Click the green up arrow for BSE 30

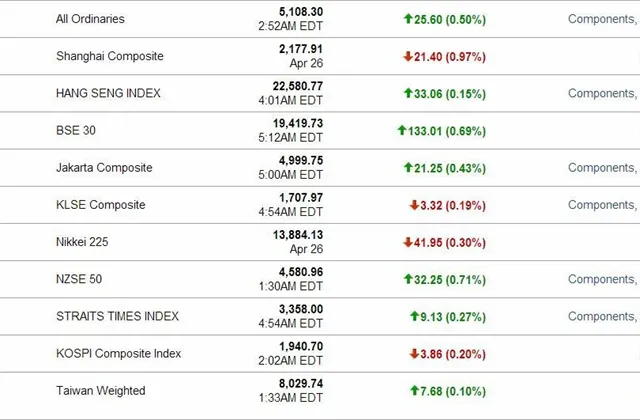(x=402, y=130)
